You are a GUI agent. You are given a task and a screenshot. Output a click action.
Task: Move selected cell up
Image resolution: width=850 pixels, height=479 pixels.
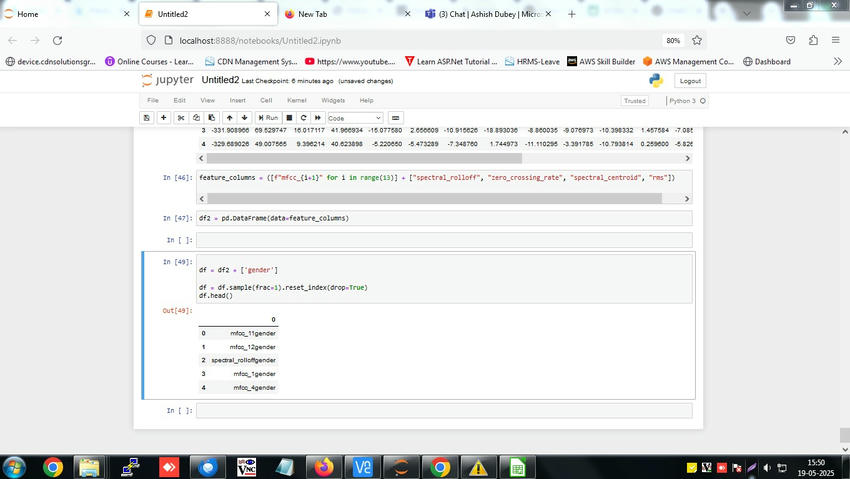click(x=229, y=118)
